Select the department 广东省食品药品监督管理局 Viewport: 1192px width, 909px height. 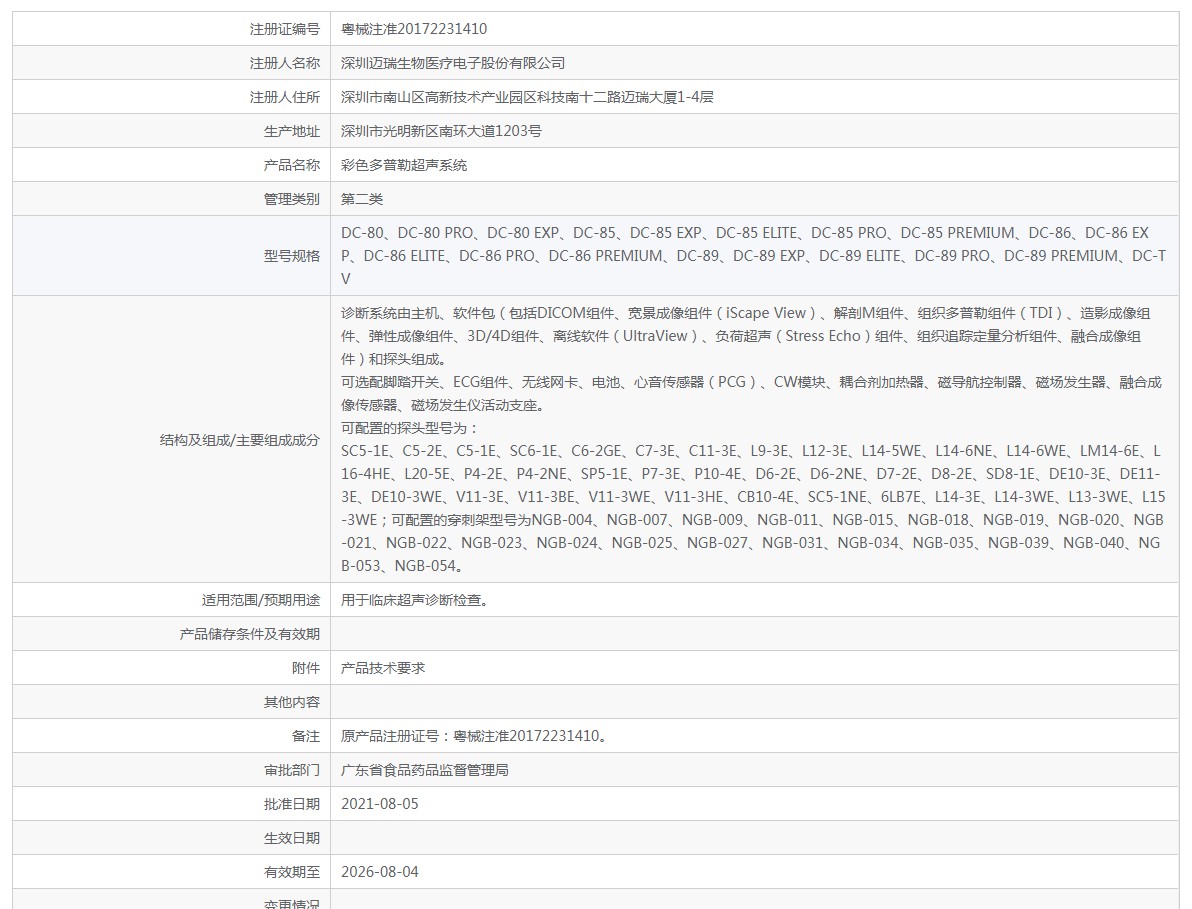pyautogui.click(x=424, y=770)
